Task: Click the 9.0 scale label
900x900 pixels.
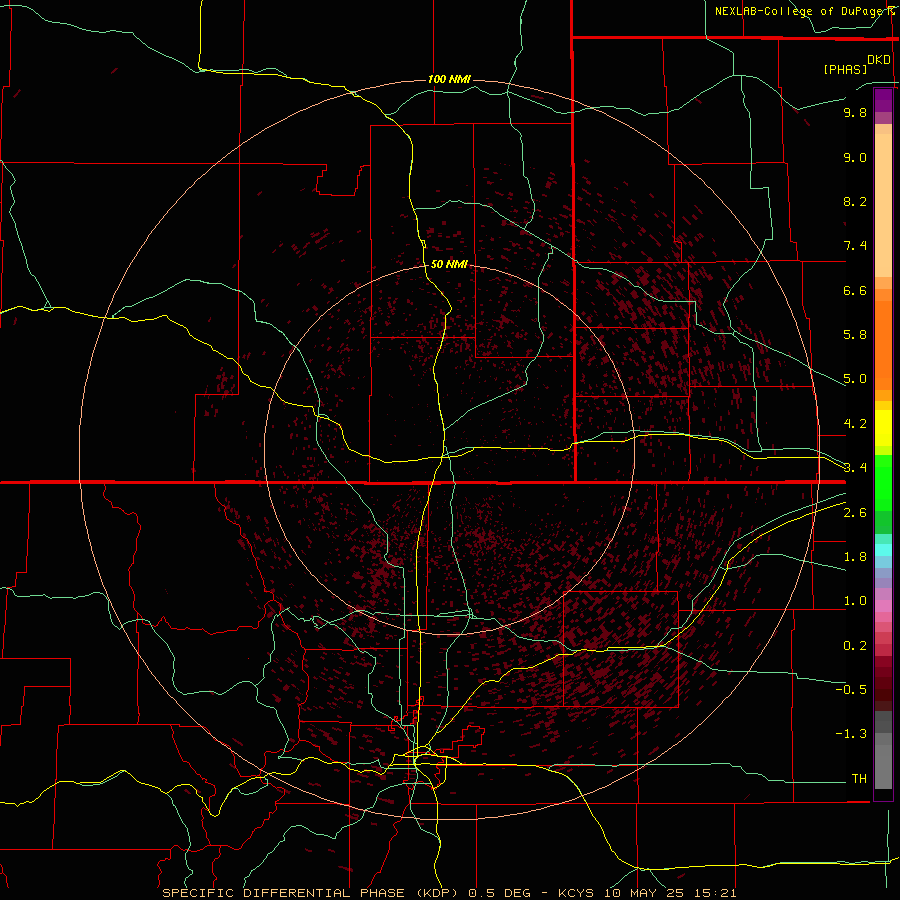Action: 855,157
